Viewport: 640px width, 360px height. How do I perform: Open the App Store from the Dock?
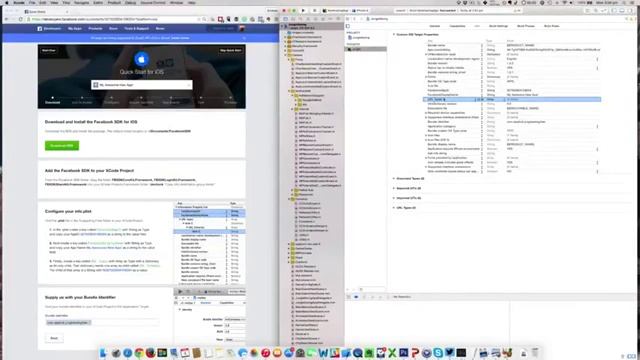289,353
